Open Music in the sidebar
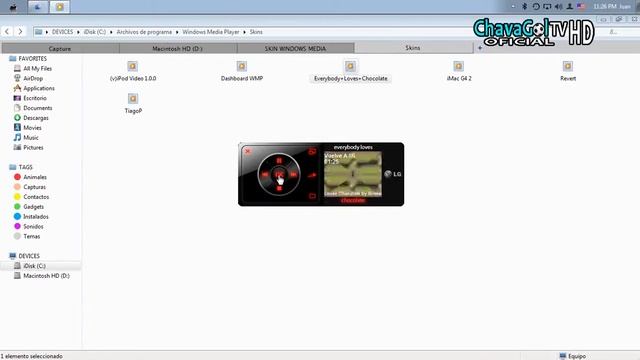 pos(26,138)
